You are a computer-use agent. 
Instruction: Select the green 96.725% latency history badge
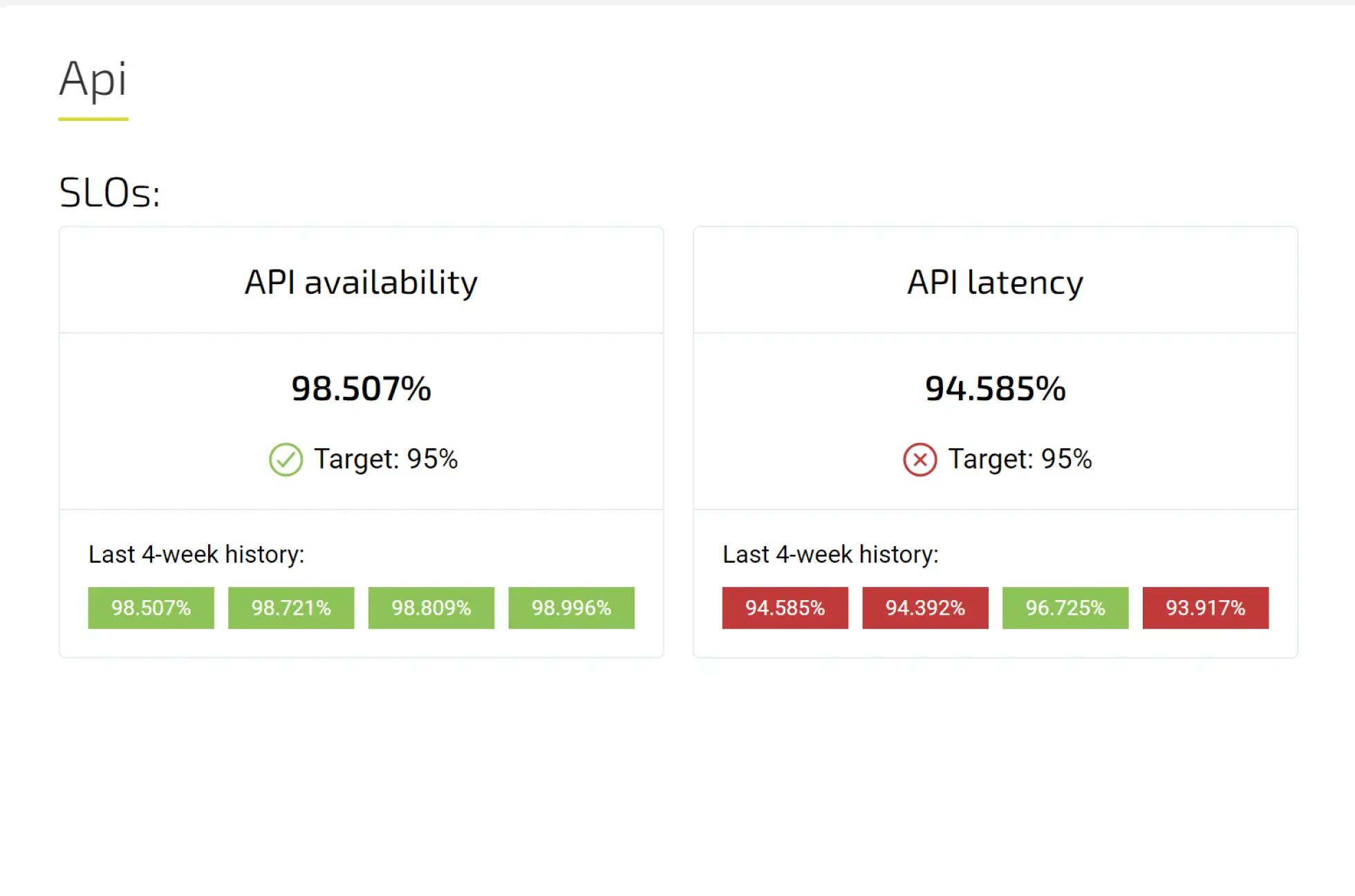[x=1065, y=608]
